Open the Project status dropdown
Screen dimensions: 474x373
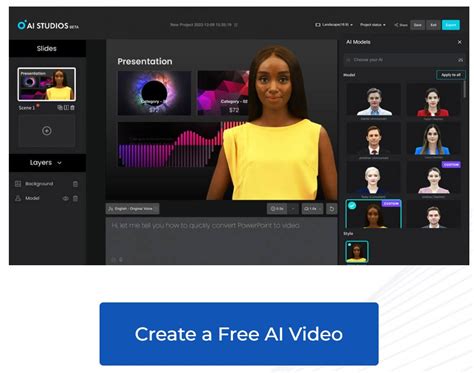(x=373, y=25)
